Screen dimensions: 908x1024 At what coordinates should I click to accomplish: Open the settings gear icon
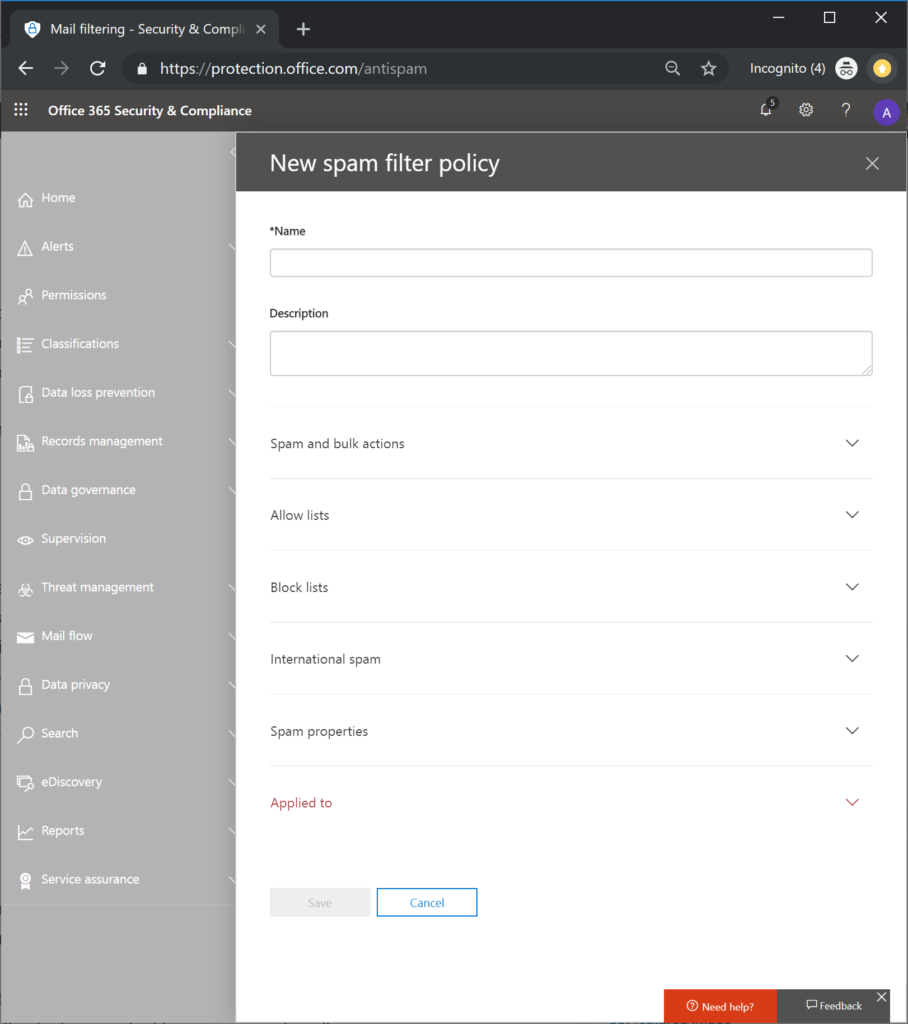[x=806, y=110]
